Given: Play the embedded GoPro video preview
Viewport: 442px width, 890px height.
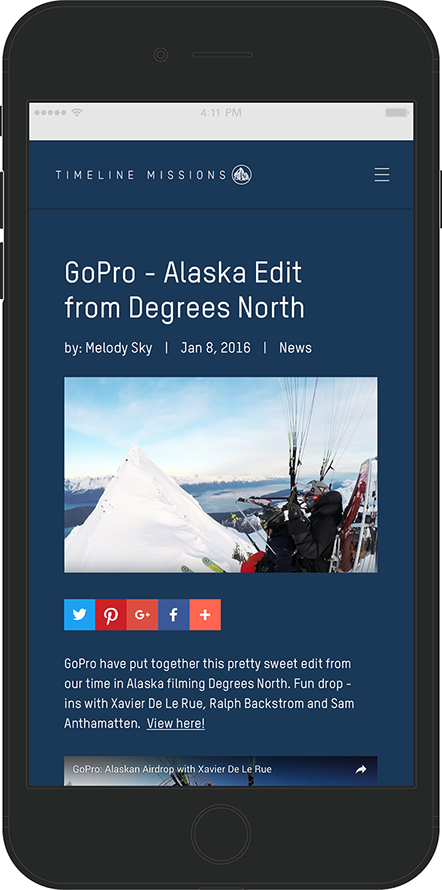Looking at the screenshot, I should click(x=221, y=771).
